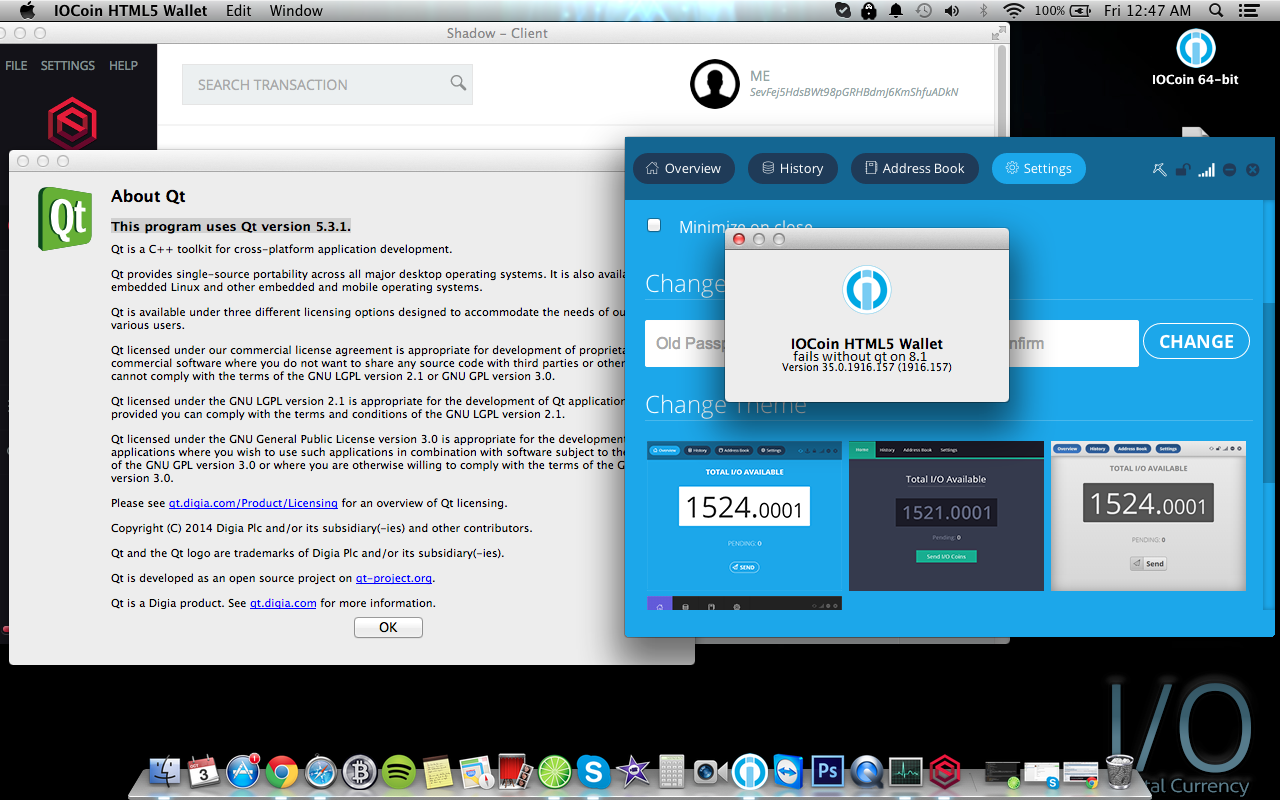
Task: Open Calculator from the dock
Action: click(671, 771)
